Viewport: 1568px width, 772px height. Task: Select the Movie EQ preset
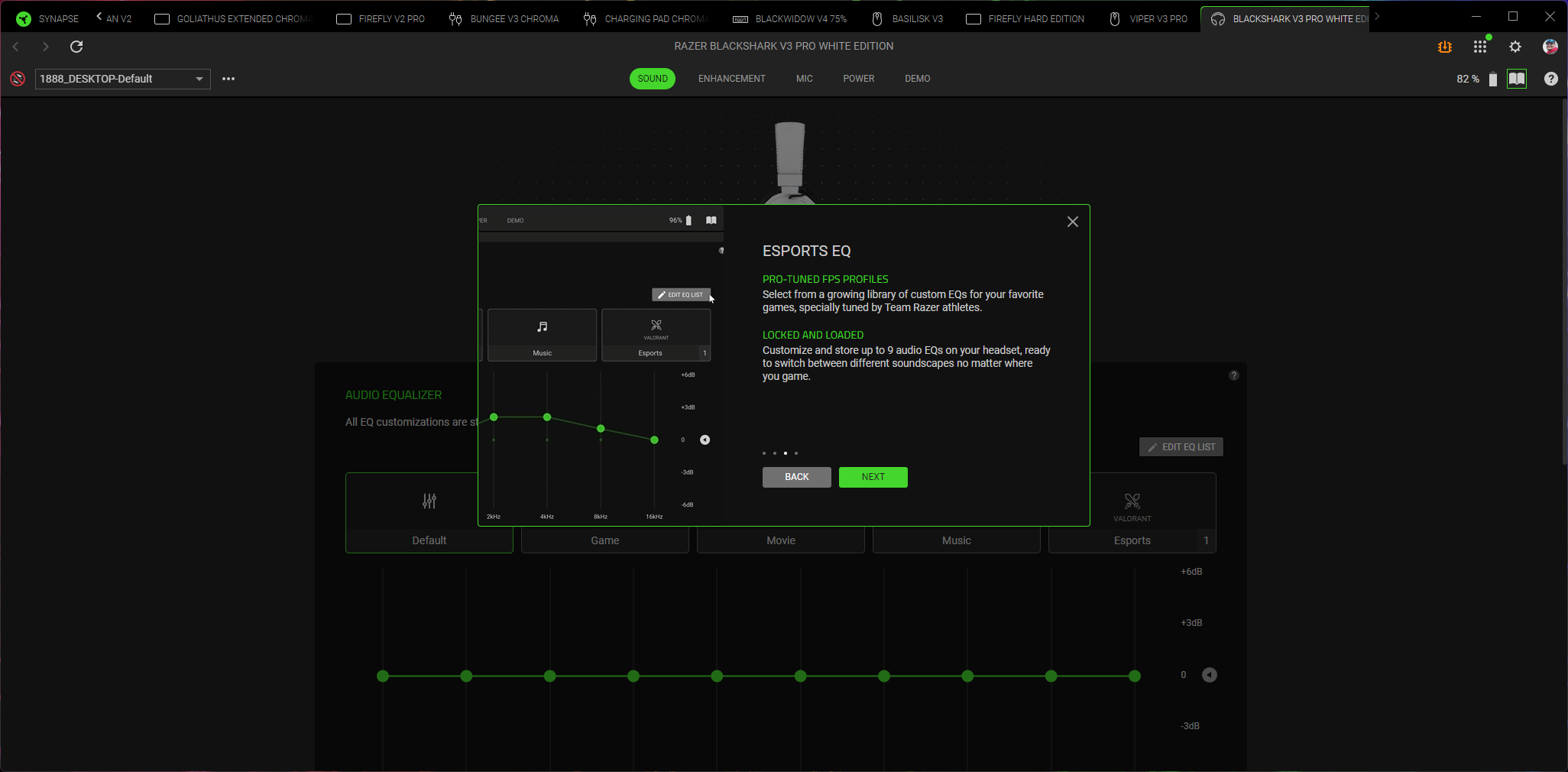781,540
